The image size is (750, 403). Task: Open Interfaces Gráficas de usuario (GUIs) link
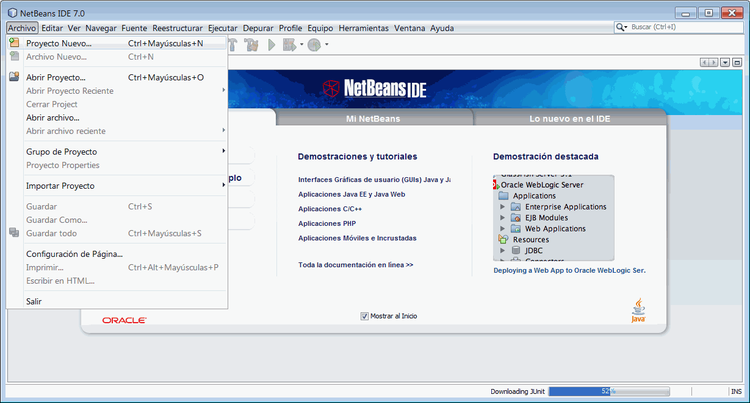pyautogui.click(x=374, y=180)
